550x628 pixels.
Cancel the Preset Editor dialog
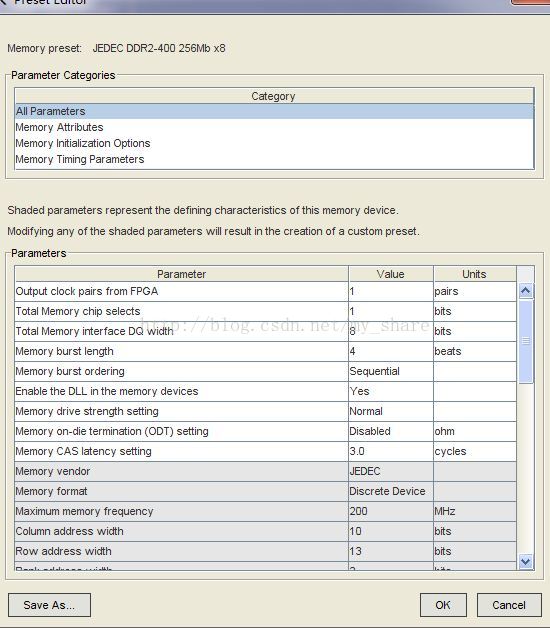(509, 605)
